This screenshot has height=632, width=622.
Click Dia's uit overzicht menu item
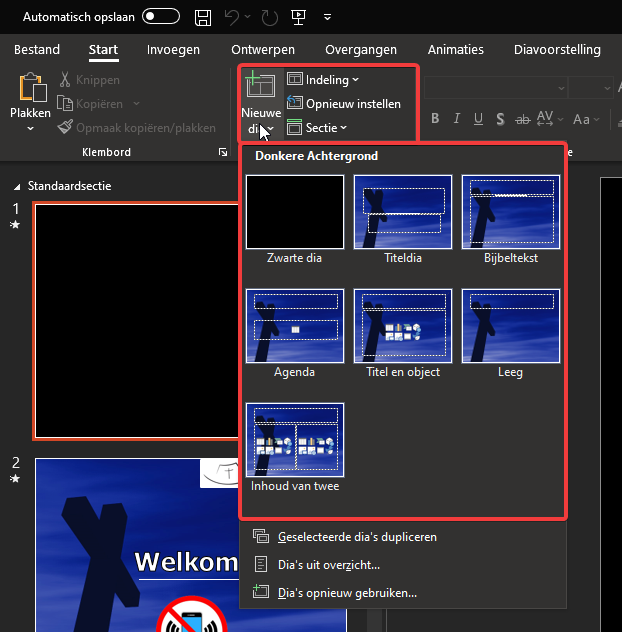403,565
